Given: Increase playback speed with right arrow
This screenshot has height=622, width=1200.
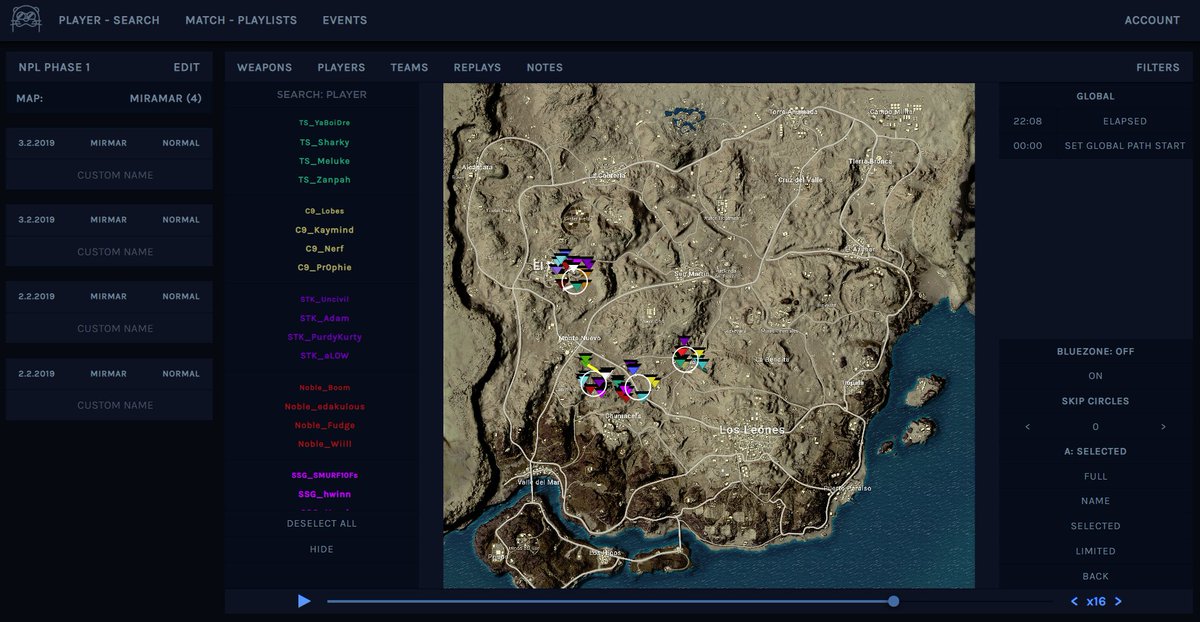Looking at the screenshot, I should click(x=1118, y=601).
